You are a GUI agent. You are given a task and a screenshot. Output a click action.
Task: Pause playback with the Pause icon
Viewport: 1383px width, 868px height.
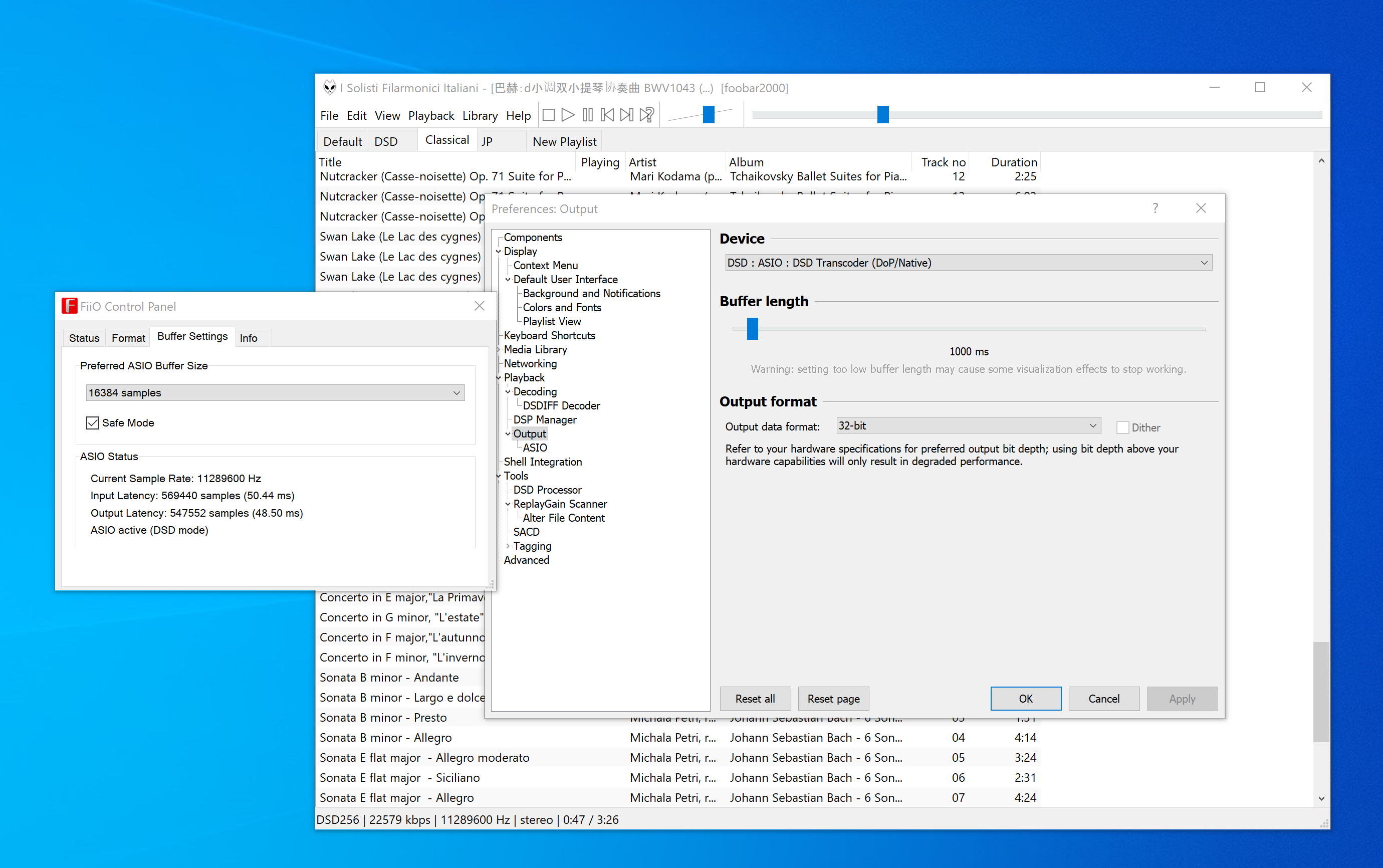pos(587,115)
